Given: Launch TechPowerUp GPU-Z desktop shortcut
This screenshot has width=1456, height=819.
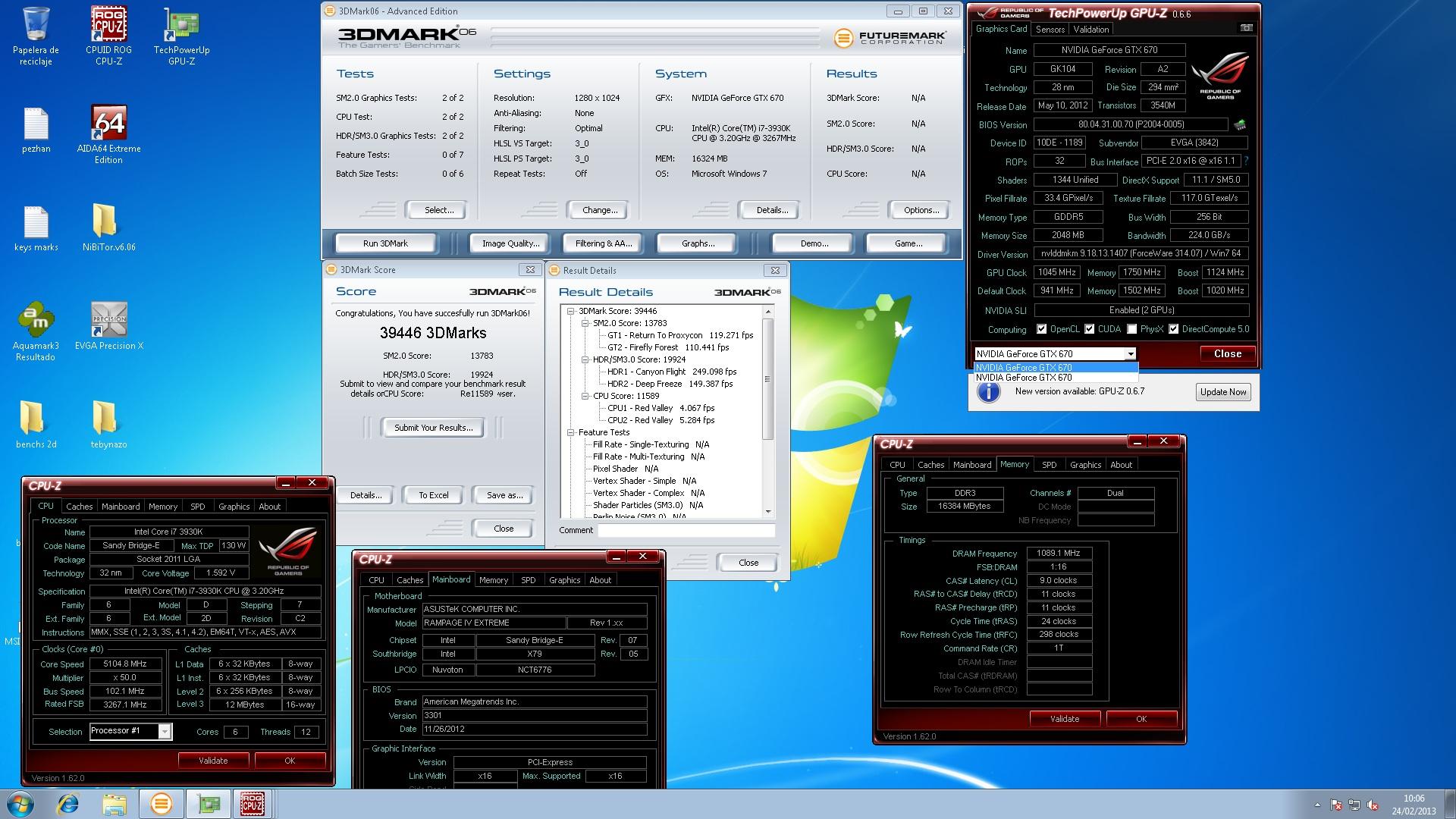Looking at the screenshot, I should [181, 36].
